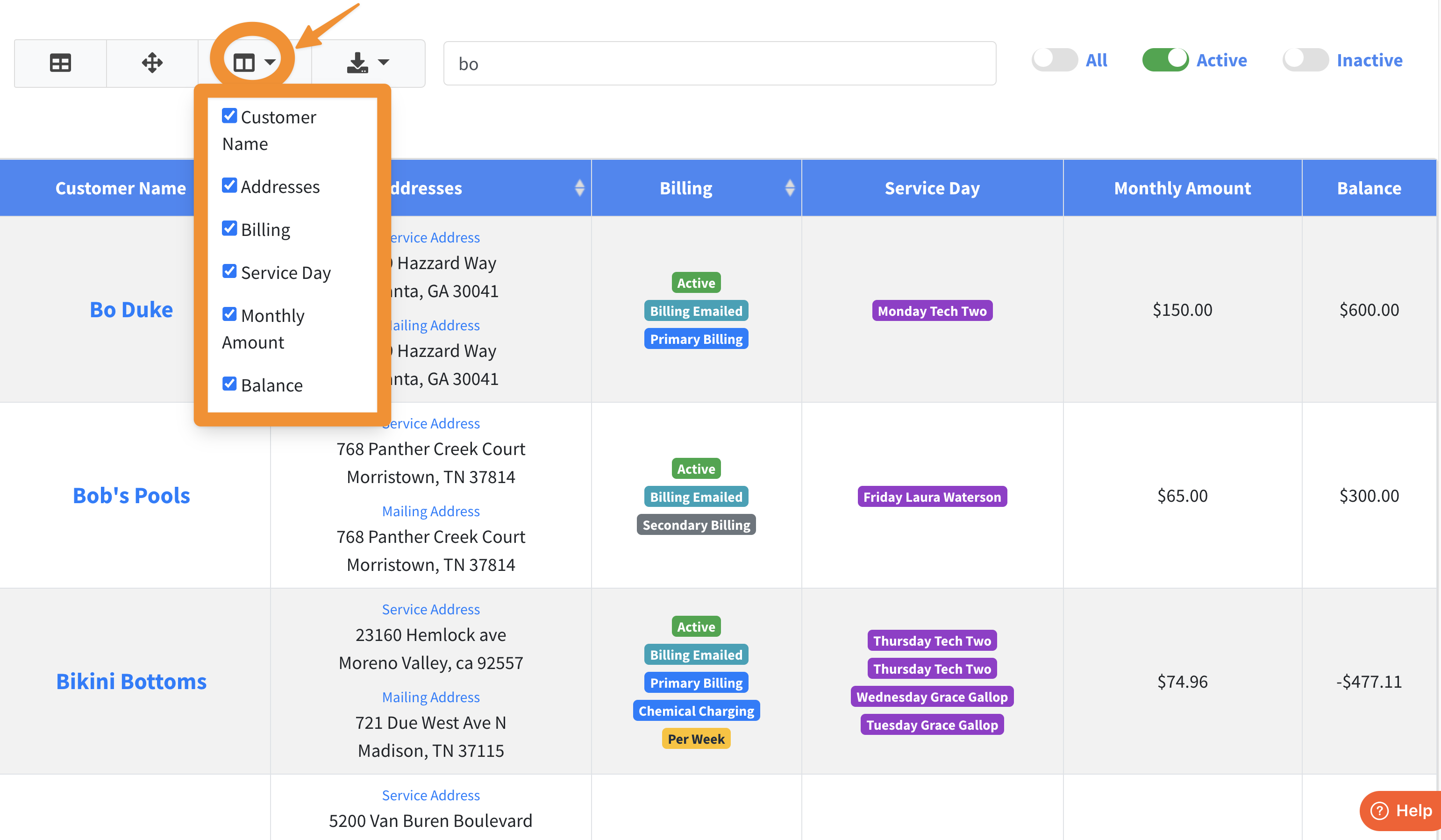Screen dimensions: 1441x840
Task: Click the four-arrow move icon
Action: [152, 63]
